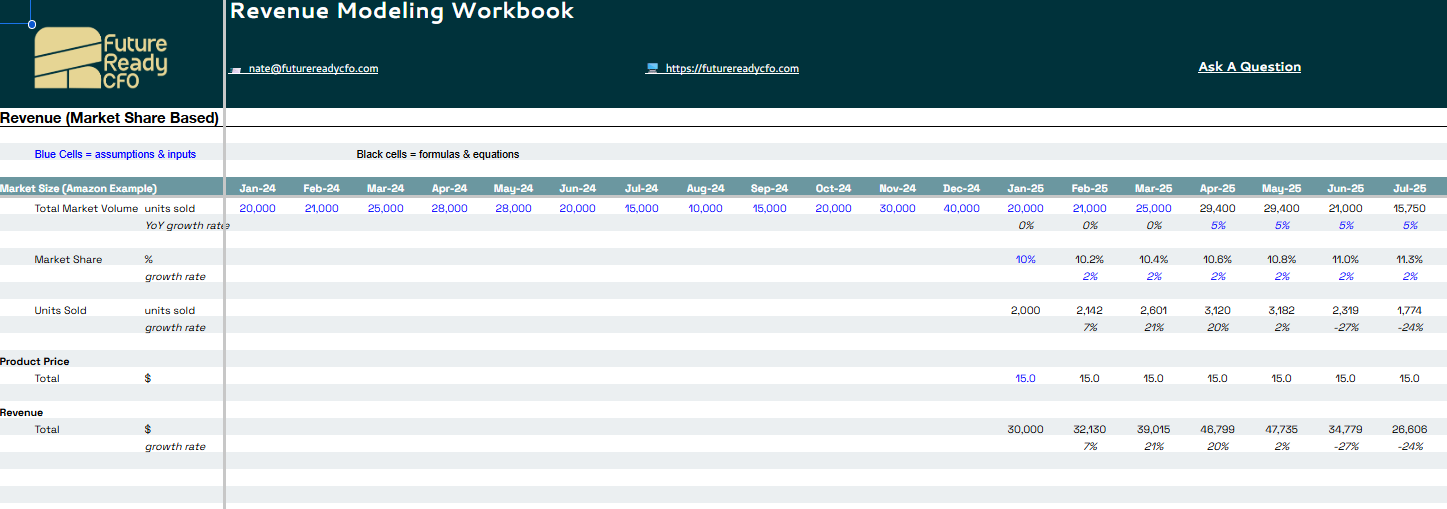Select the 1,774 units sold cell
The image size is (1447, 509).
click(x=1410, y=310)
